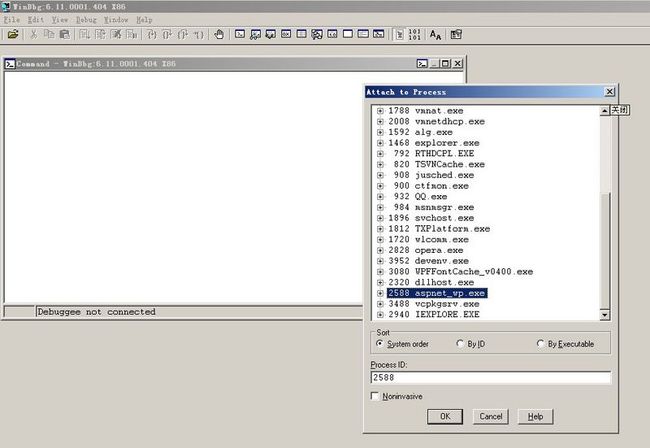The width and height of the screenshot is (650, 448).
Task: Select the 2320 dllhost.exe process
Action: pos(431,283)
